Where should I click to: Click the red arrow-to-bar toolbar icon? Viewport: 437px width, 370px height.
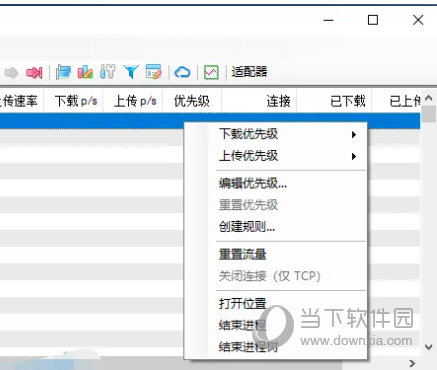[x=34, y=72]
